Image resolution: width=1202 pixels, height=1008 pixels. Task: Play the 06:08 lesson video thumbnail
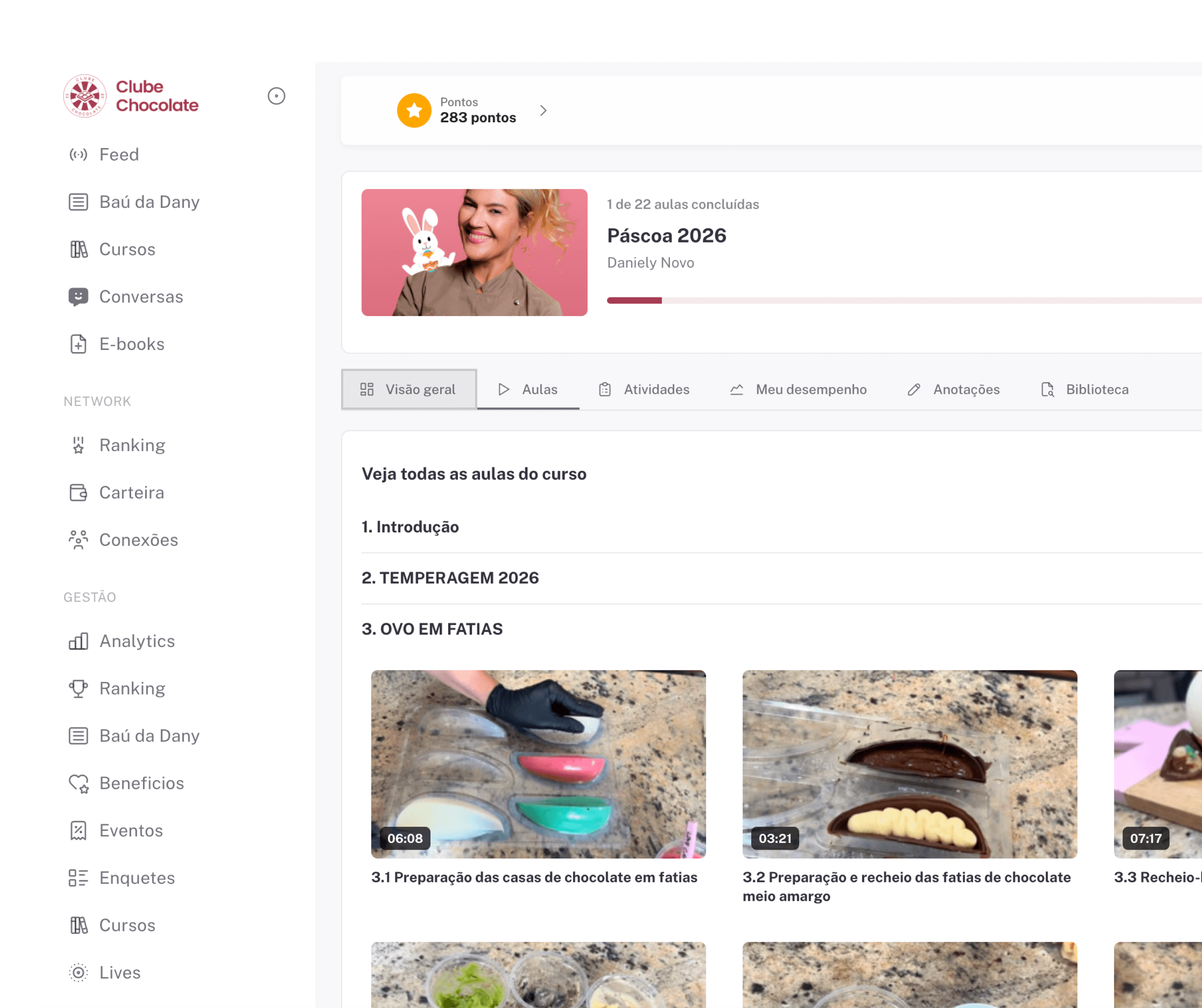coord(539,764)
